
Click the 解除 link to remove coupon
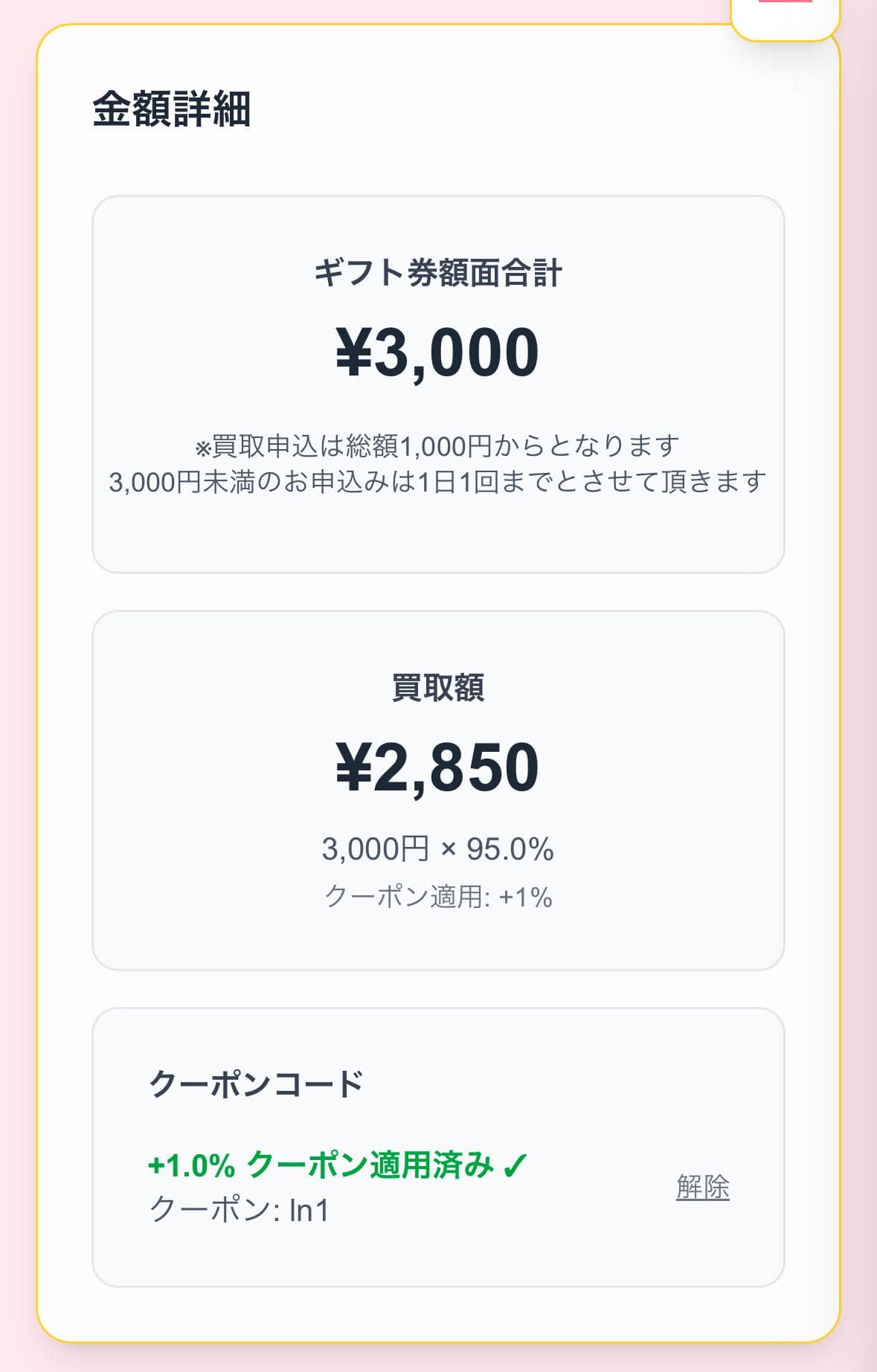(x=702, y=1187)
